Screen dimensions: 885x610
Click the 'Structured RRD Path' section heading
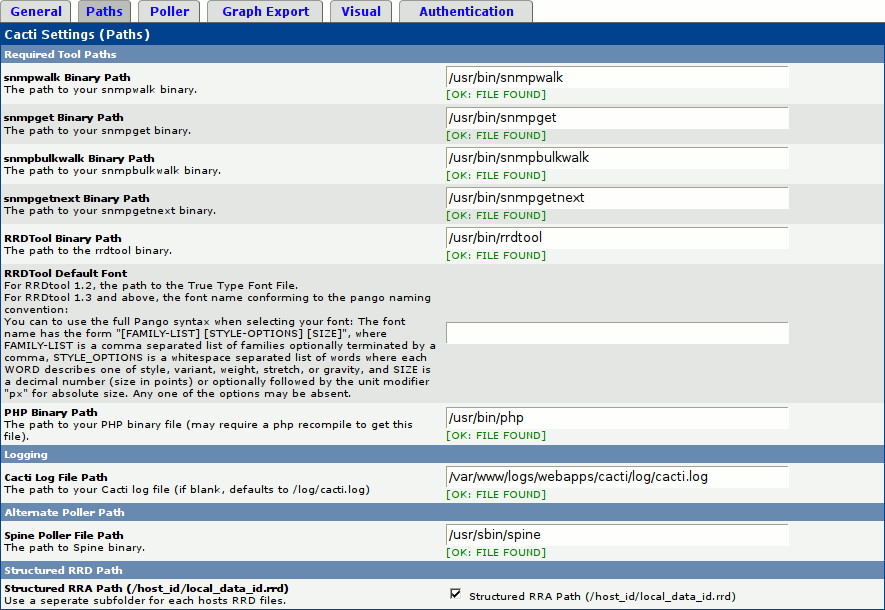point(63,570)
